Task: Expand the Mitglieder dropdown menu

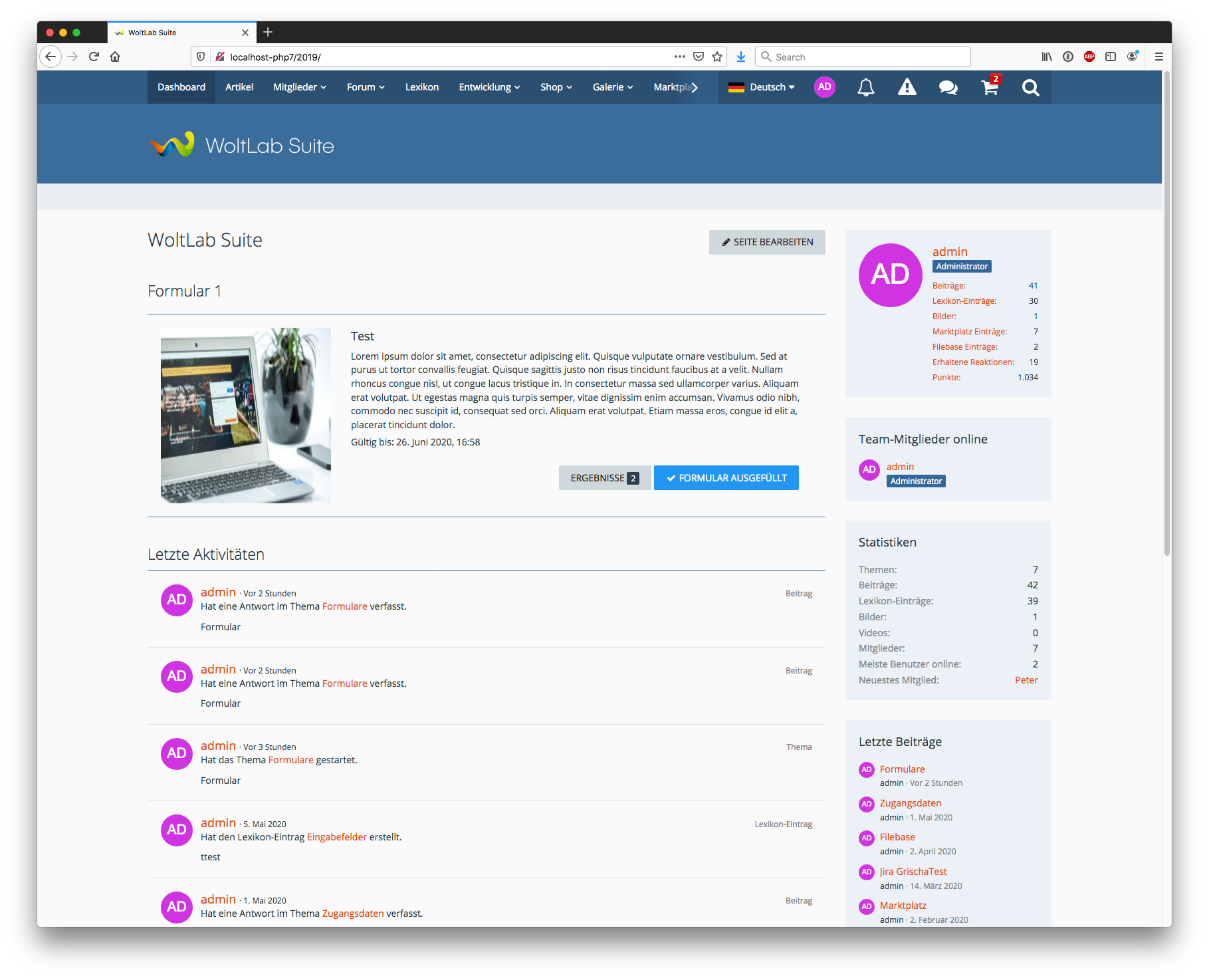Action: tap(299, 87)
